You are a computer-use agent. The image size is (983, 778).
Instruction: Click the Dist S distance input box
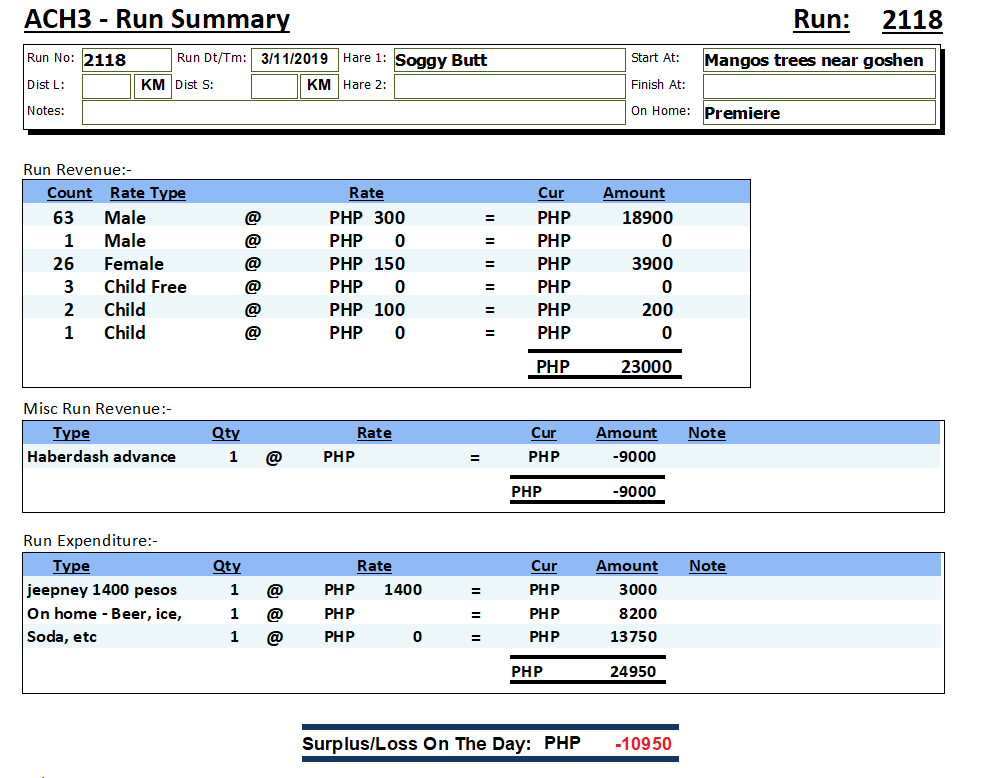(274, 86)
